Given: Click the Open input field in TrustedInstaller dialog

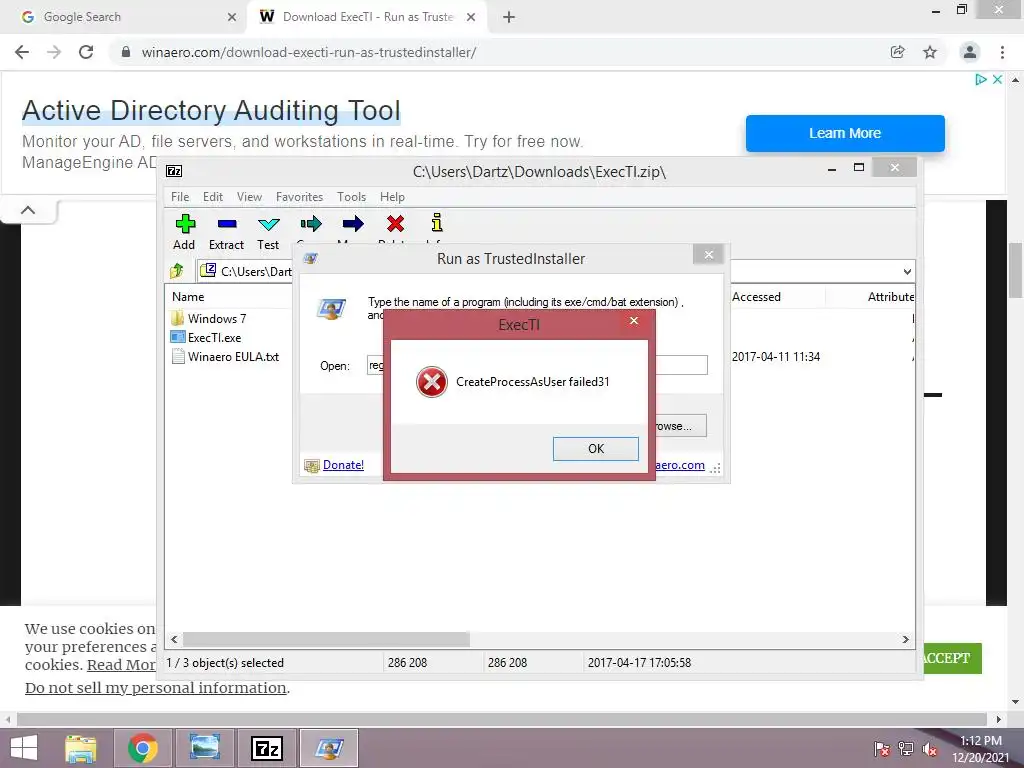Looking at the screenshot, I should [x=537, y=365].
